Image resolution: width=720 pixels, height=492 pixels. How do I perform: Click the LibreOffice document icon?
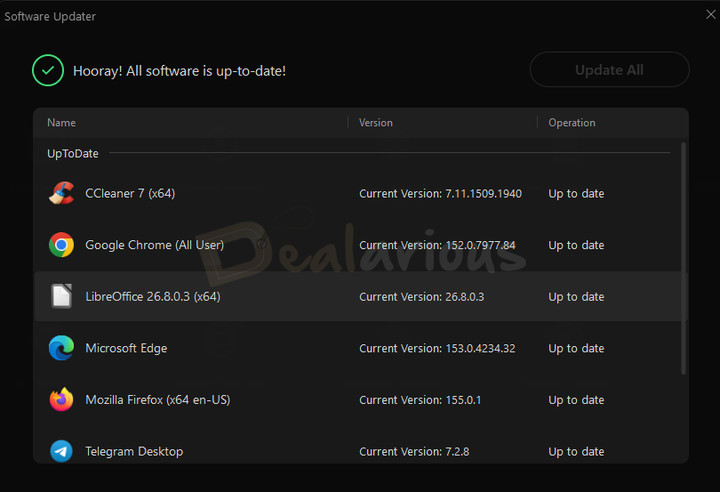(62, 296)
